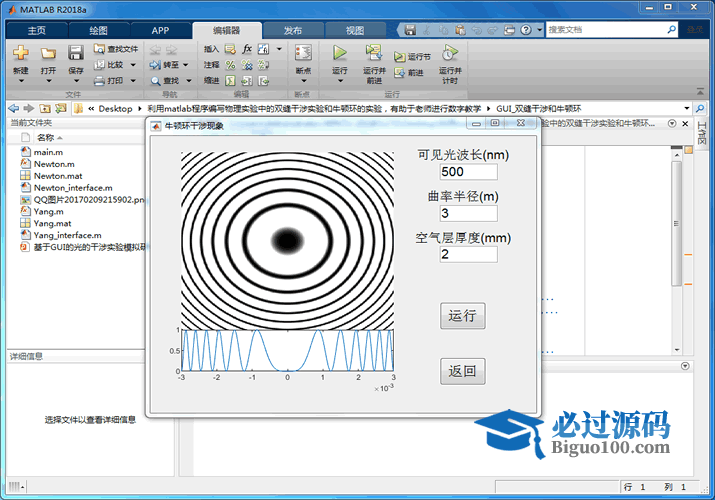
Task: Click the Run (运行) button in Newton dialog
Action: tap(462, 315)
